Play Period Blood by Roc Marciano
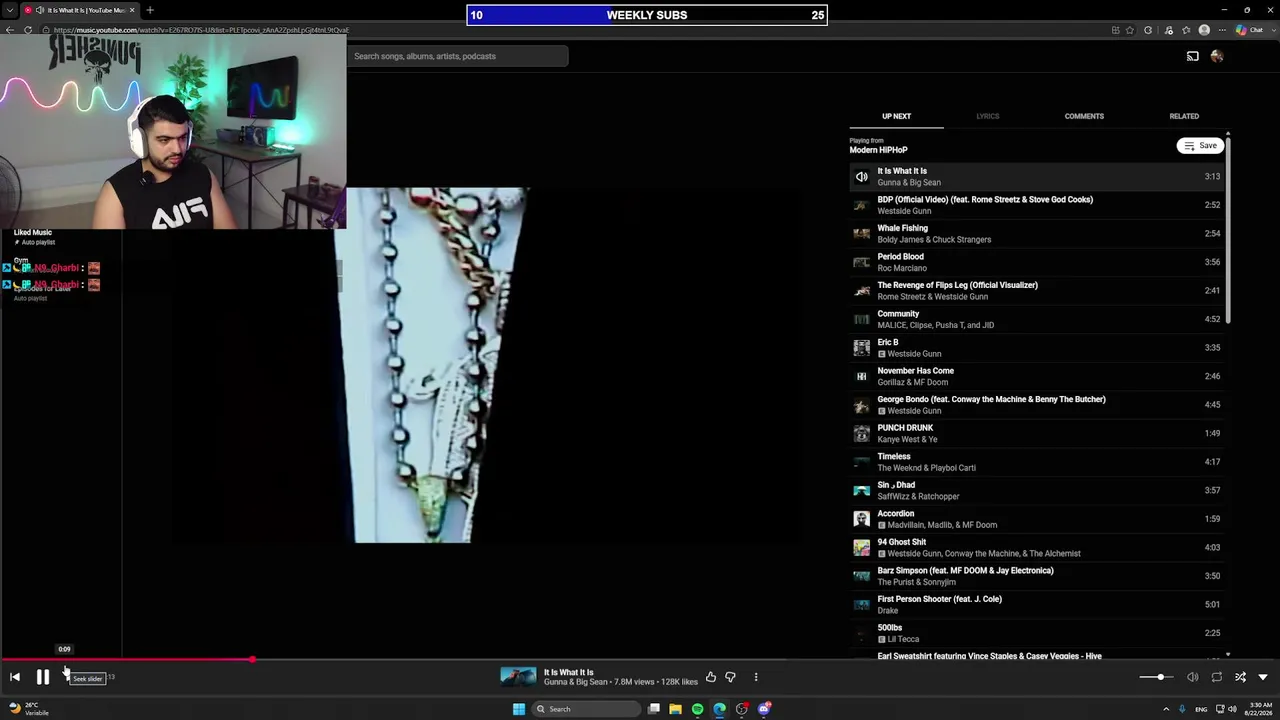Viewport: 1280px width, 720px height. coord(1036,262)
